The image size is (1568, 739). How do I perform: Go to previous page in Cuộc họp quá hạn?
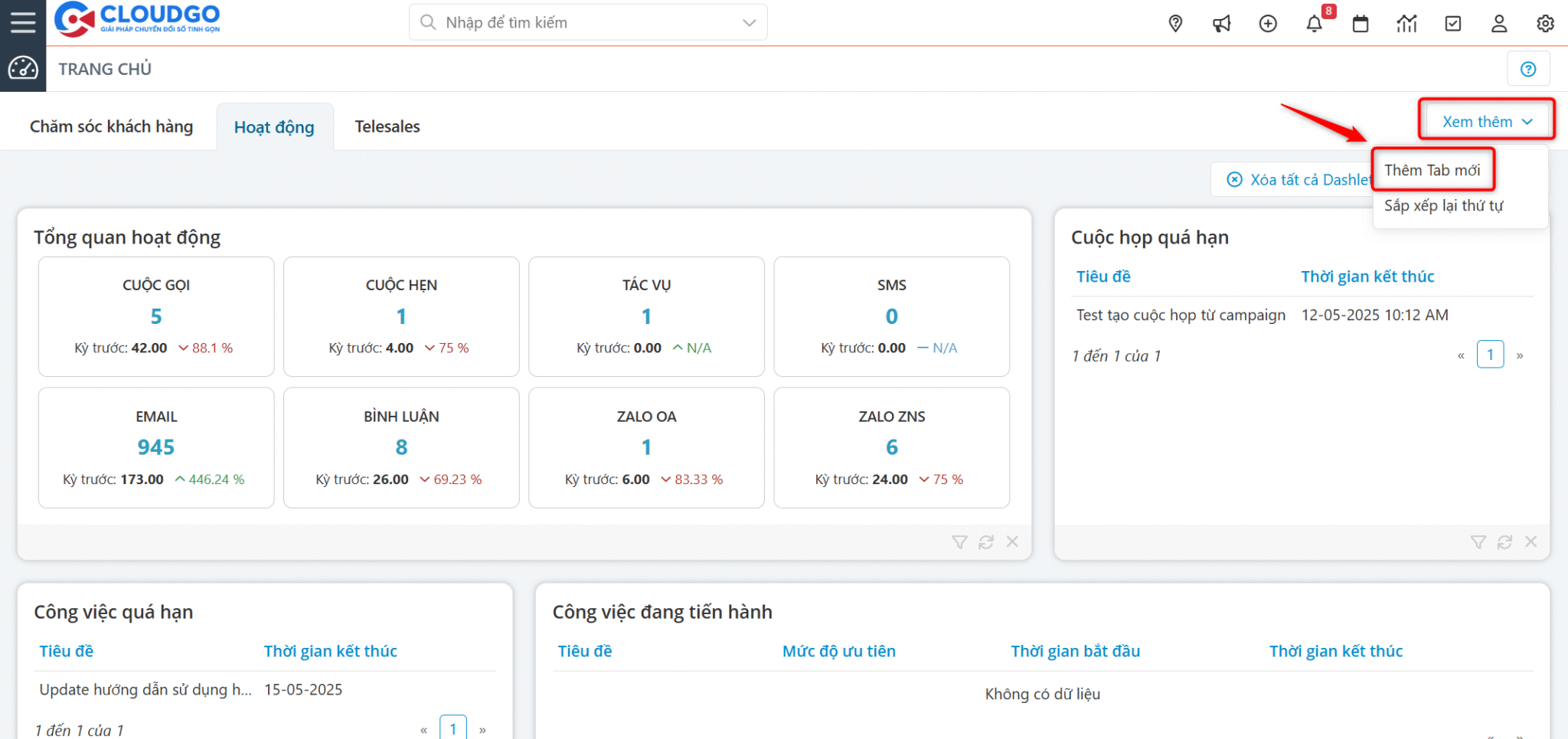[x=1461, y=355]
